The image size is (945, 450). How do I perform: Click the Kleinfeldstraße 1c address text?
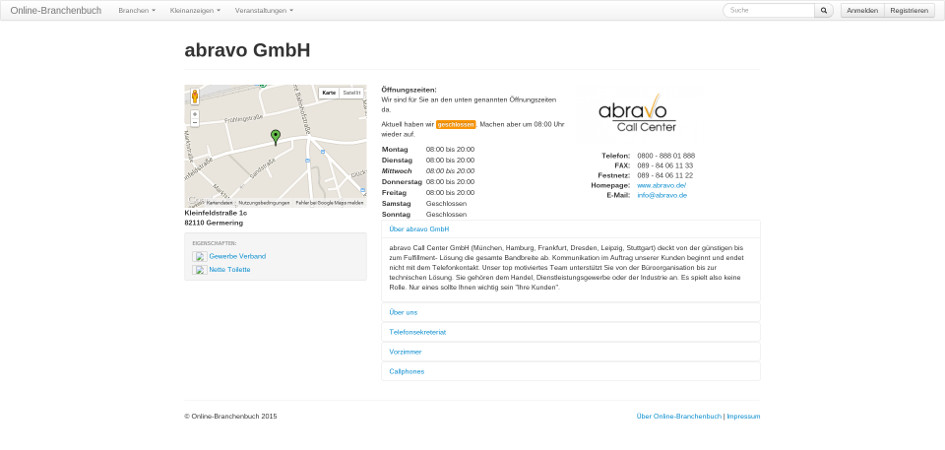point(216,213)
